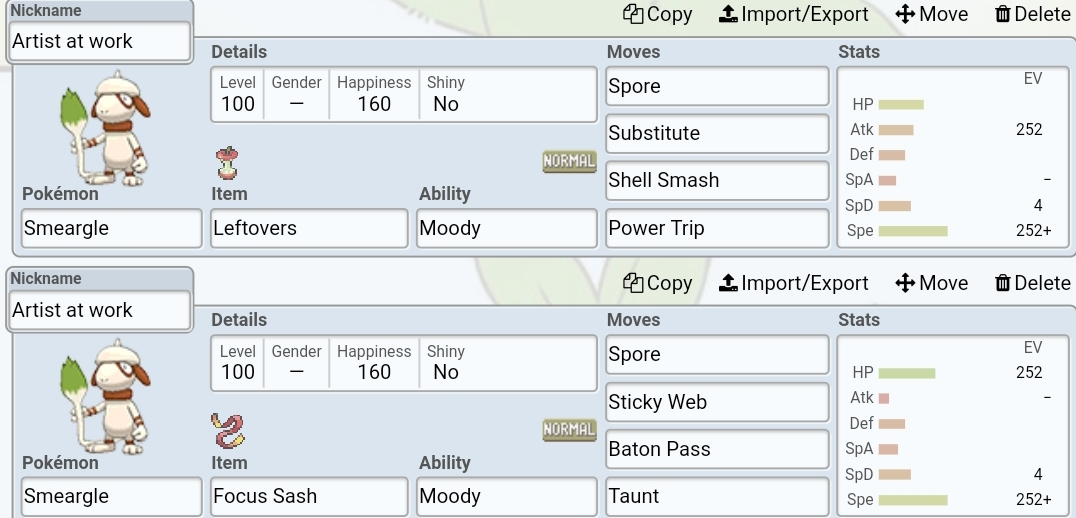This screenshot has height=518, width=1076.
Task: Edit the first Artist at work nickname
Action: coord(100,41)
